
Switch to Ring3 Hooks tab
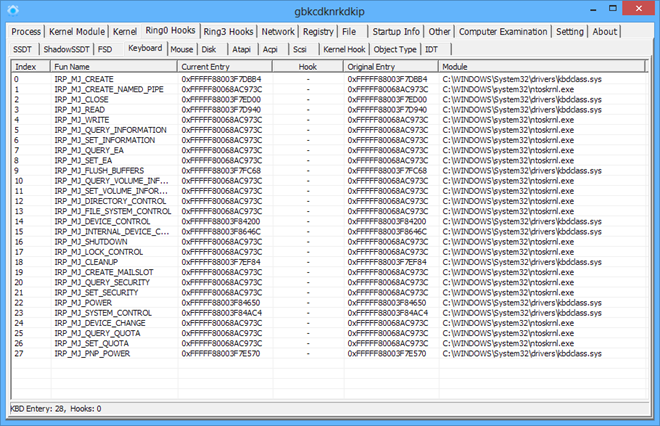tap(229, 32)
